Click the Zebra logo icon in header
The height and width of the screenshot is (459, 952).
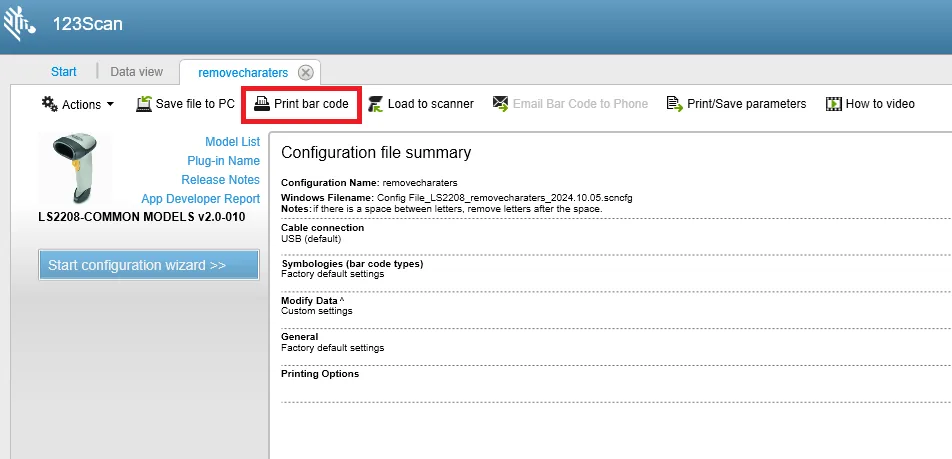click(19, 24)
